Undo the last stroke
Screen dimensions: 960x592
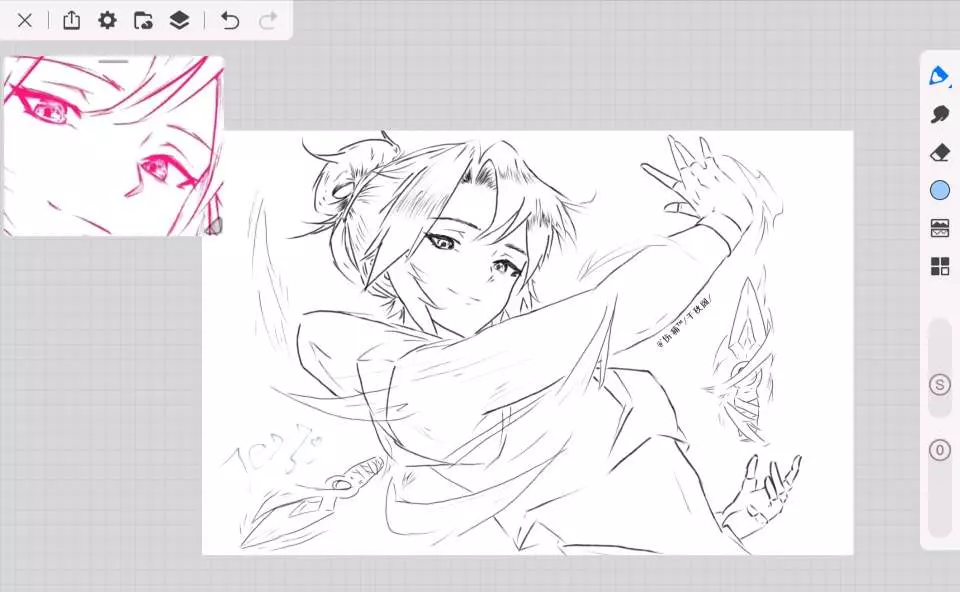pos(230,21)
